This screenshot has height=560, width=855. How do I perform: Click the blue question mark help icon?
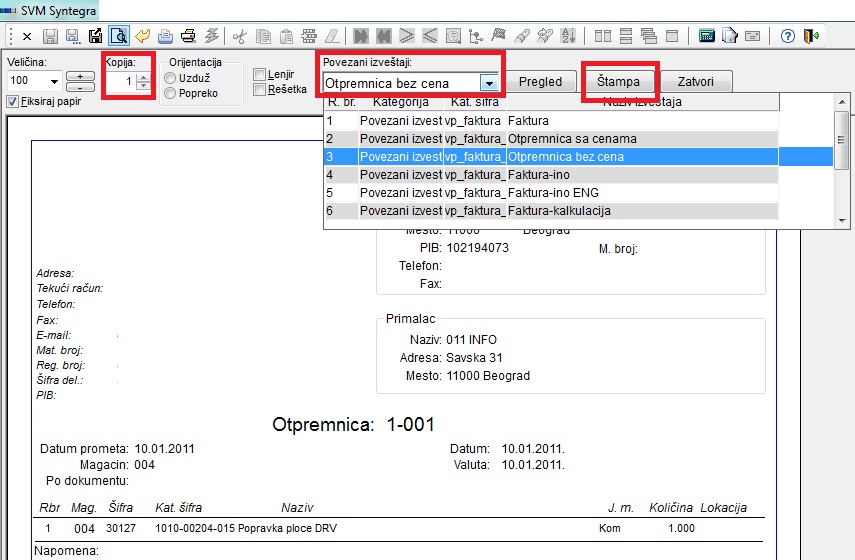[788, 36]
